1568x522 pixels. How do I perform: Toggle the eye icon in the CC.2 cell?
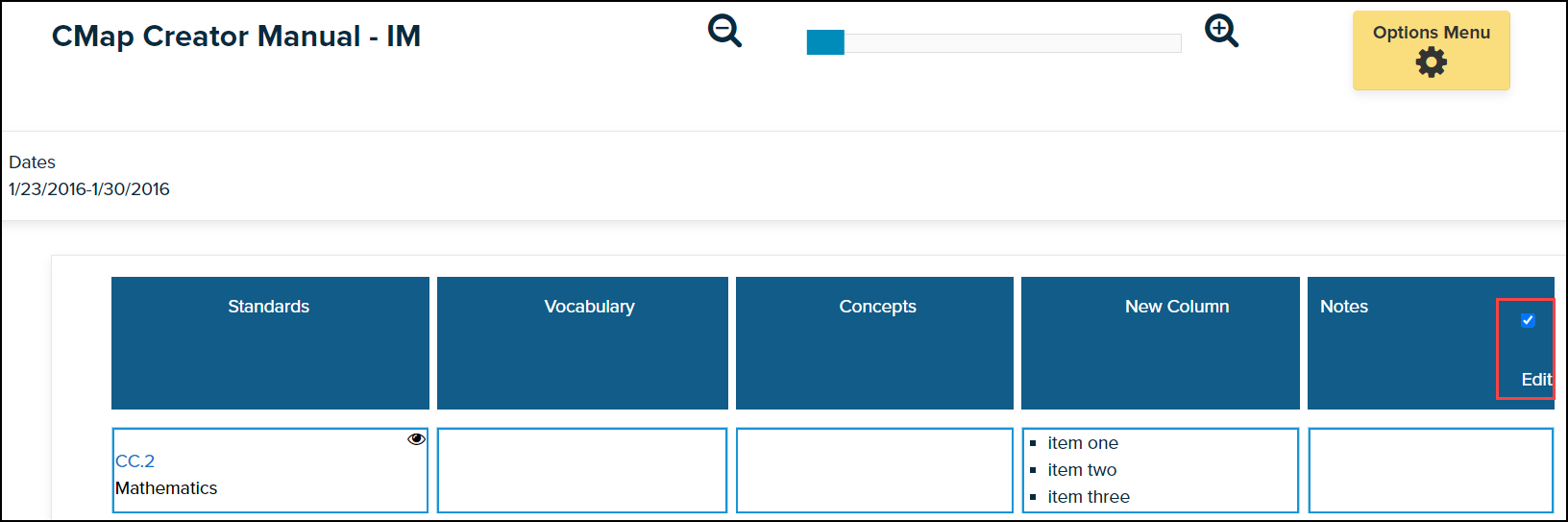point(416,439)
